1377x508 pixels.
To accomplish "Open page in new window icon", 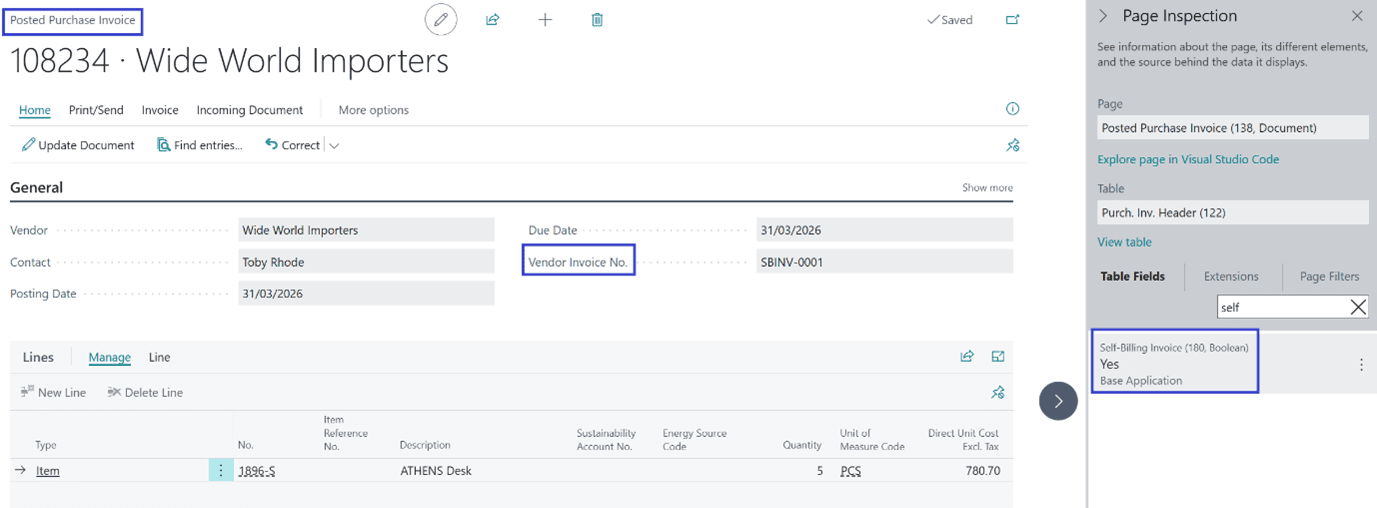I will coord(1012,20).
